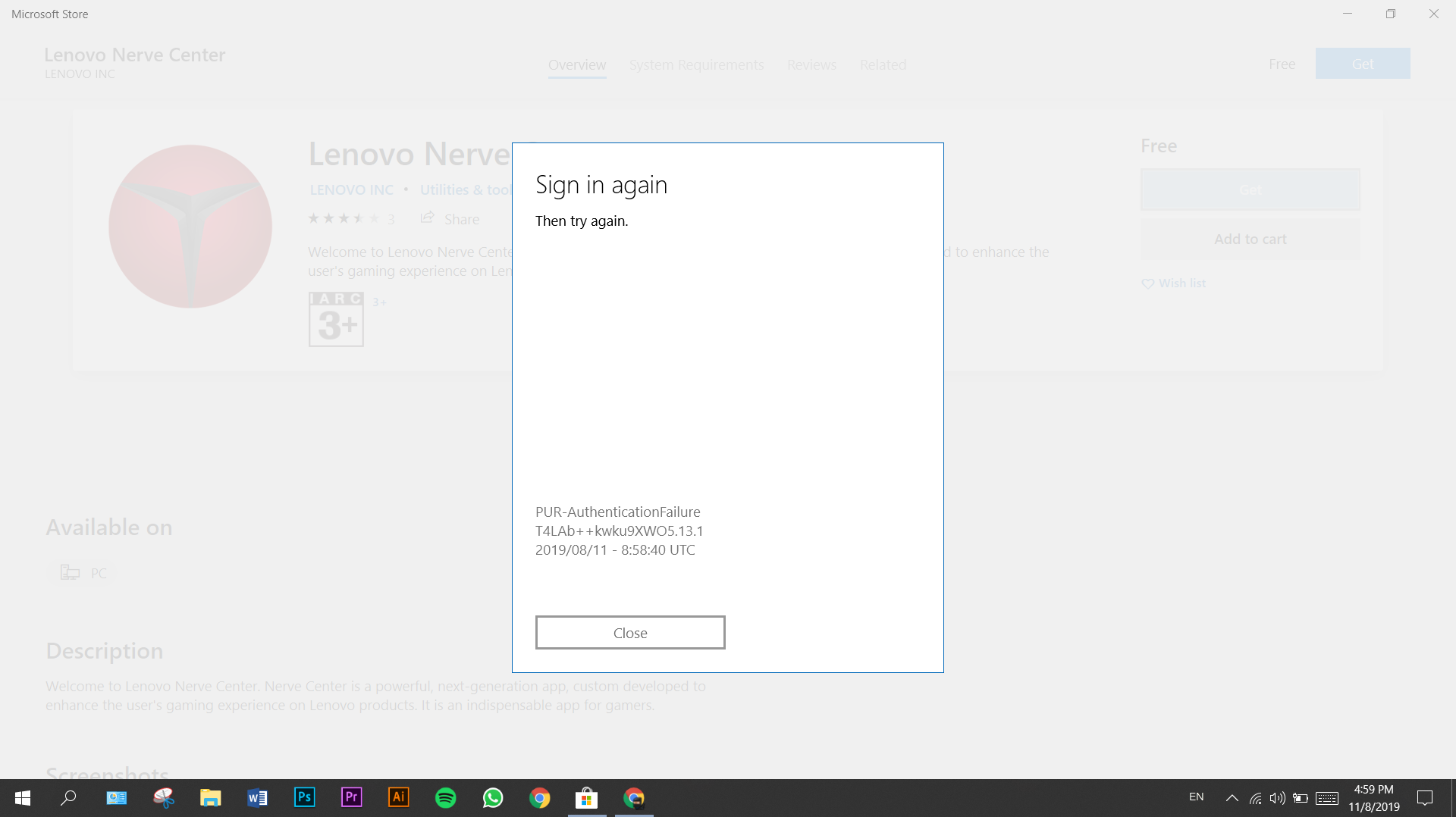Click IARC 3+ rating badge
The width and height of the screenshot is (1456, 817).
[x=336, y=319]
